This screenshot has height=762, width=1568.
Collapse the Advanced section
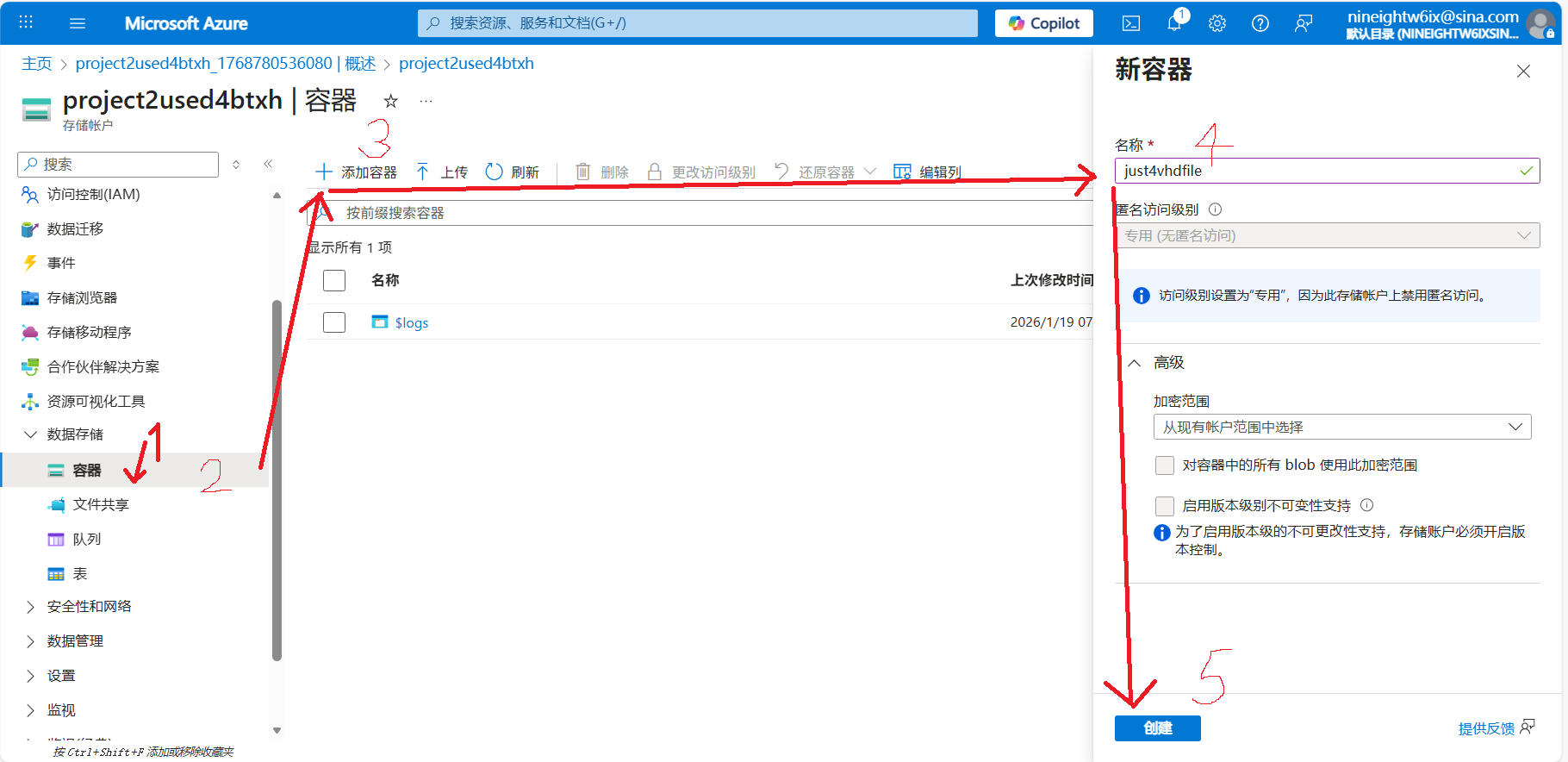(x=1136, y=363)
